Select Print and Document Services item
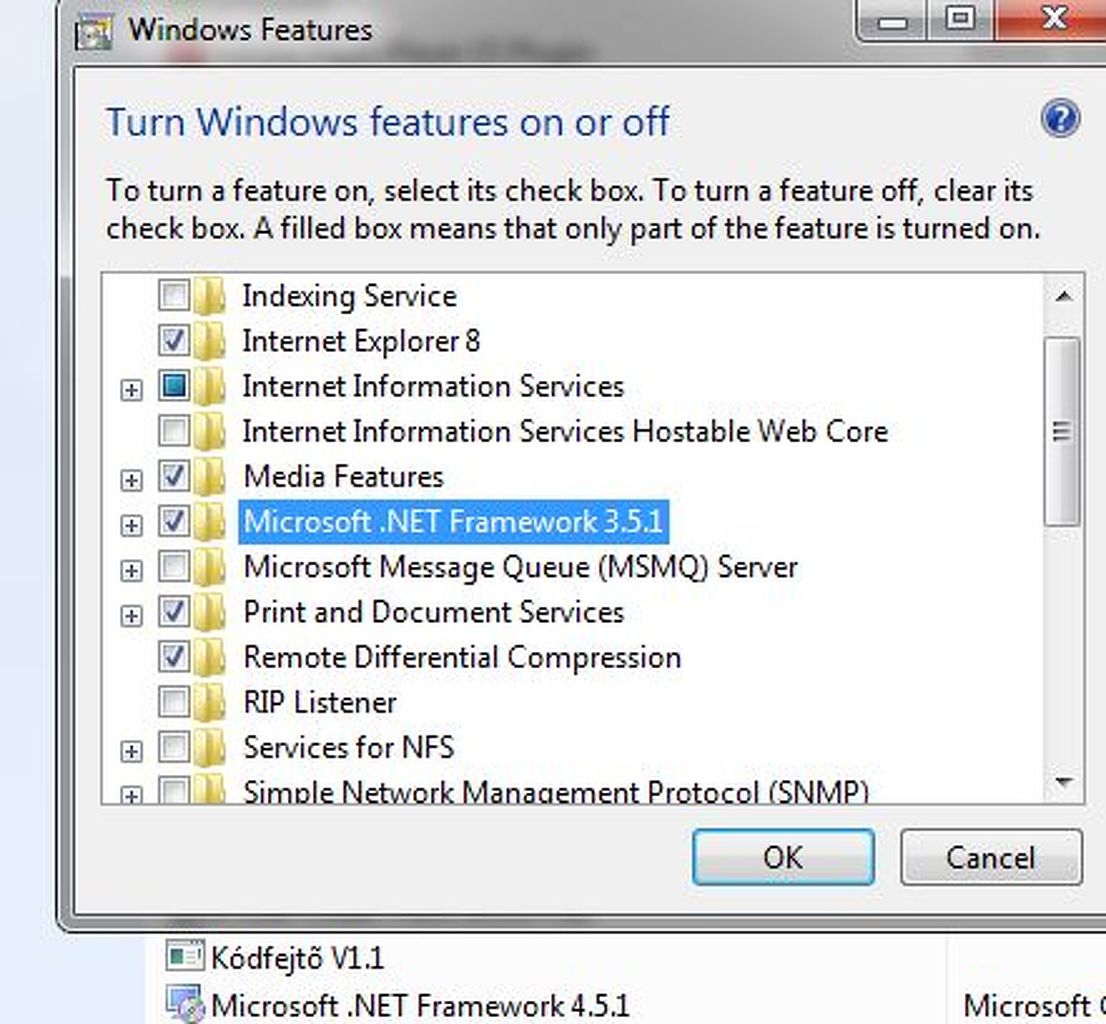This screenshot has width=1106, height=1024. pyautogui.click(x=433, y=612)
